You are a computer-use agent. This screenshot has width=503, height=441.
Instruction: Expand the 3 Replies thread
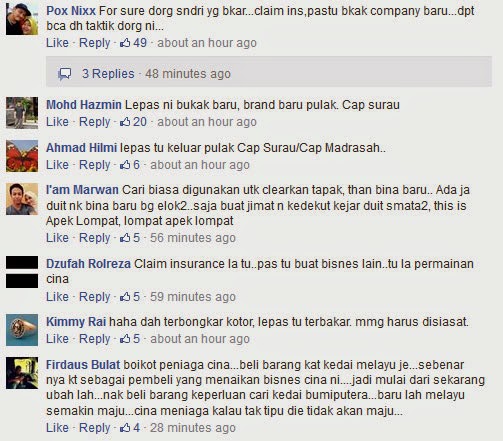[x=108, y=74]
